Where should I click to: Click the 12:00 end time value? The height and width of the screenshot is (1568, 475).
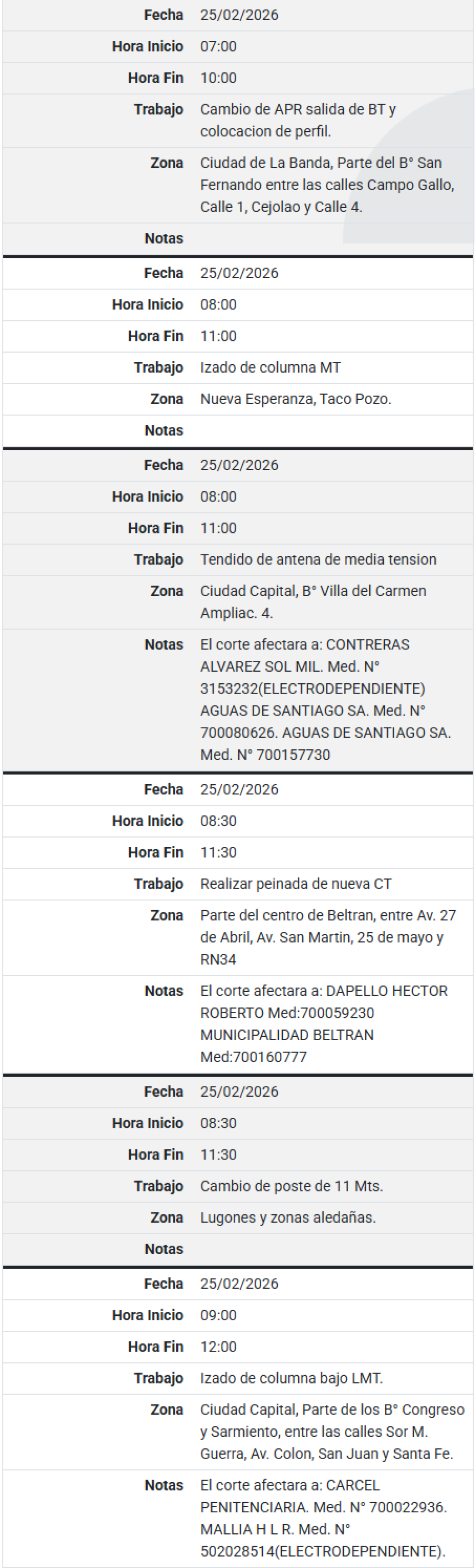pos(218,1346)
